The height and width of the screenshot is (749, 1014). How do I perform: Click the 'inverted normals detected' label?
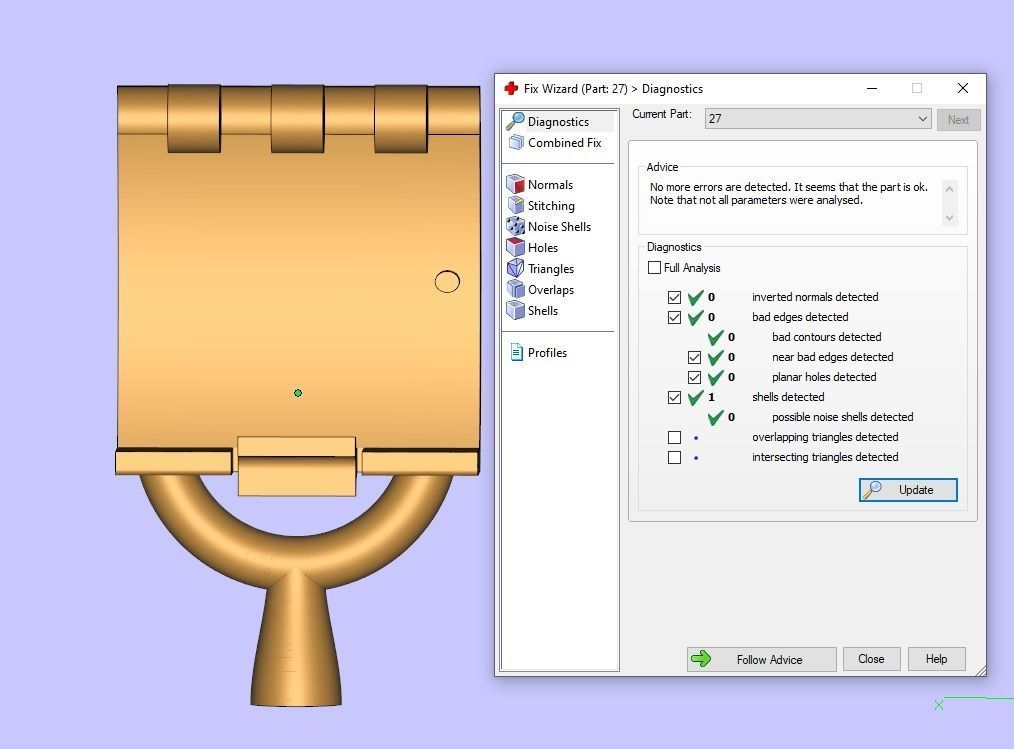tap(815, 297)
